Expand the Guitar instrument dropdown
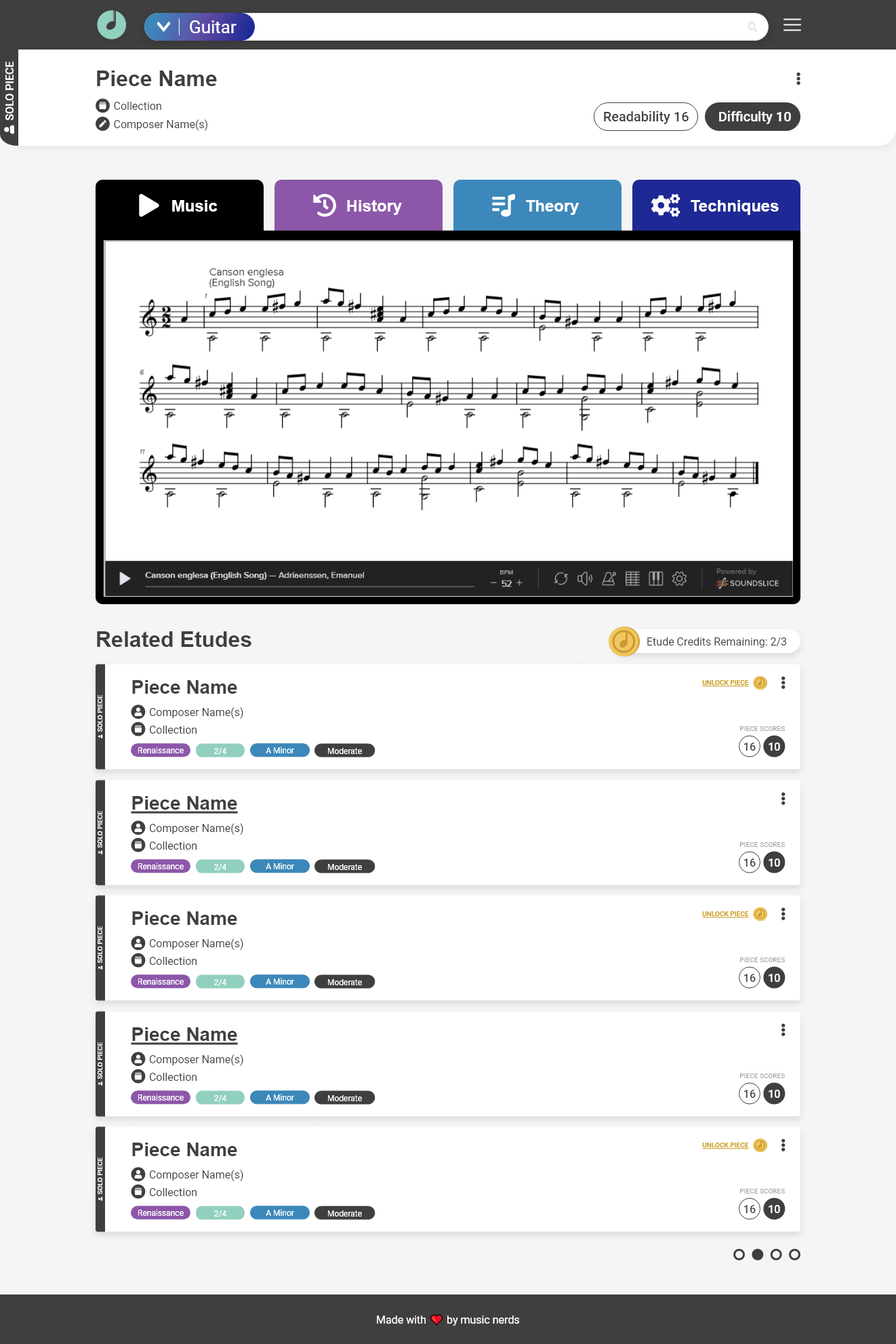Viewport: 896px width, 1344px height. pyautogui.click(x=163, y=27)
